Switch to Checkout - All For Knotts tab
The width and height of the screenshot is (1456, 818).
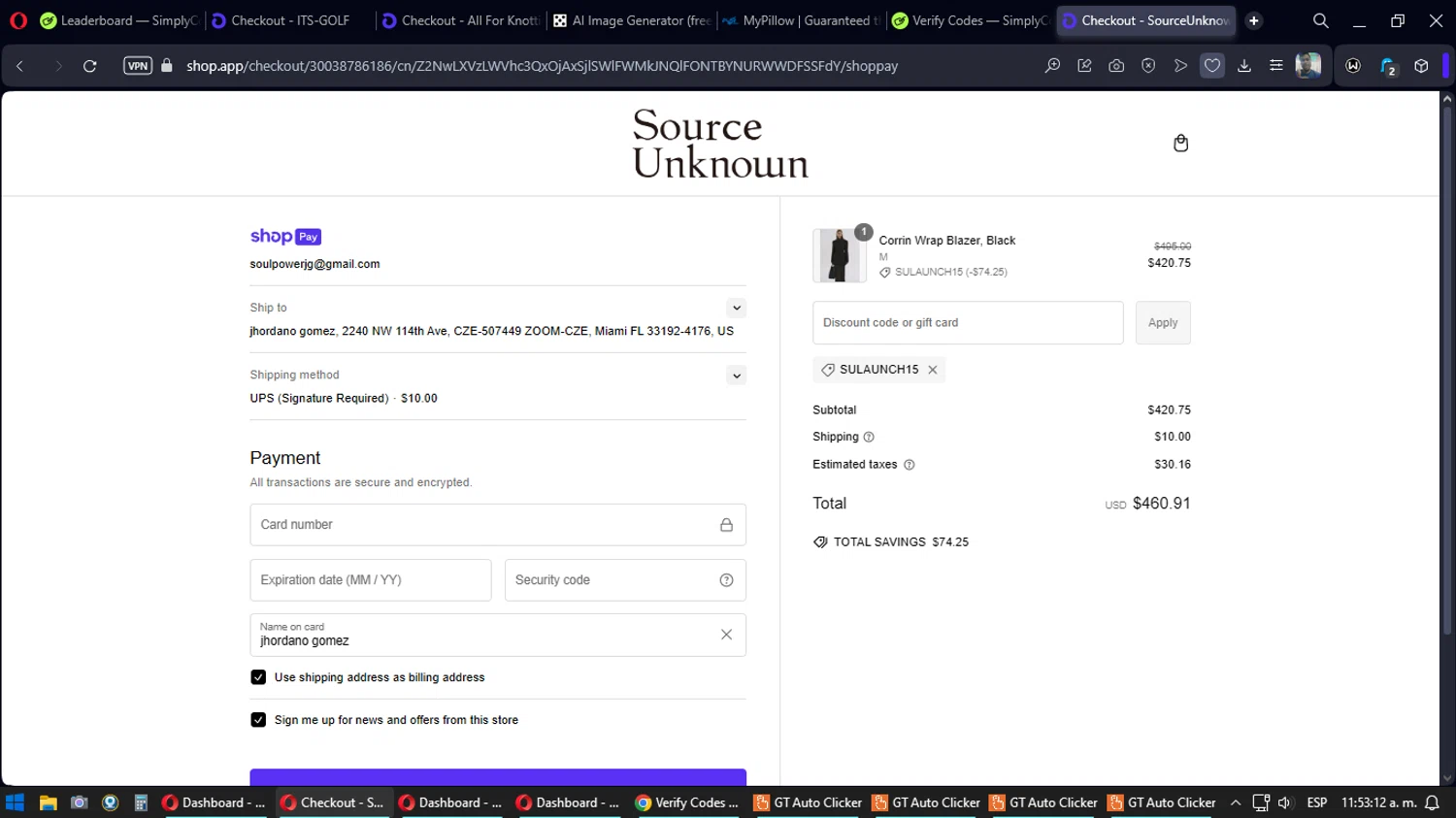coord(460,20)
